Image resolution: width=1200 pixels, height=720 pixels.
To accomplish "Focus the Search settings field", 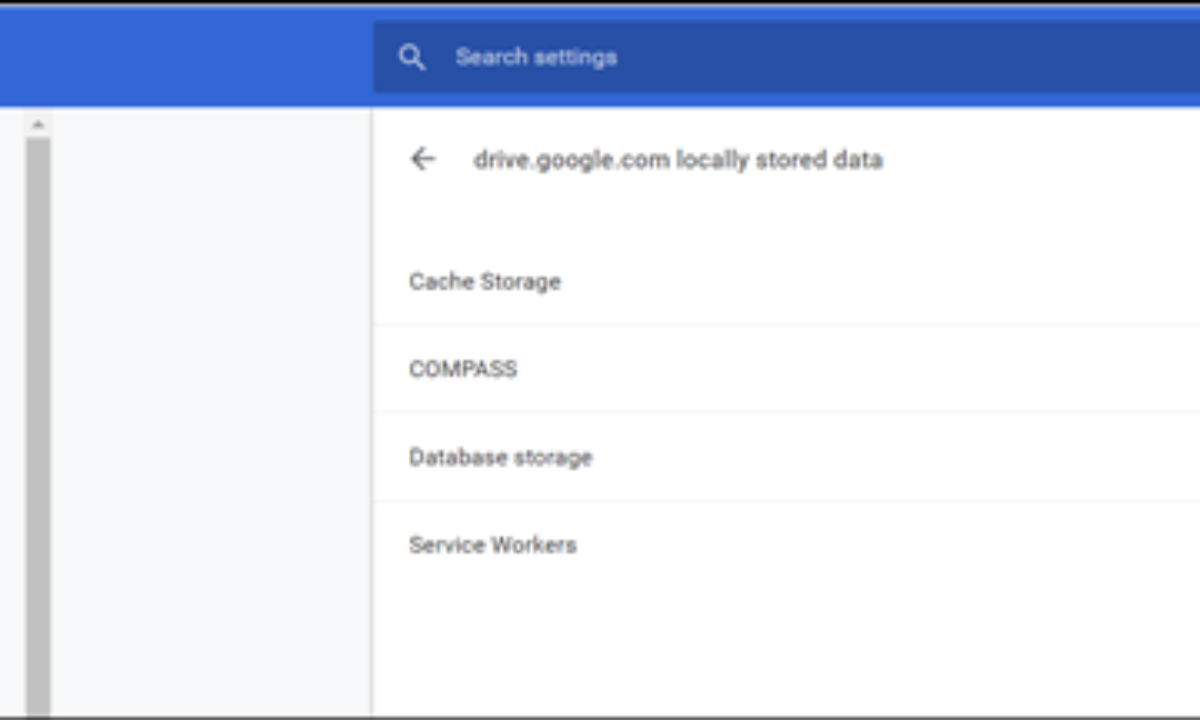I will (700, 57).
